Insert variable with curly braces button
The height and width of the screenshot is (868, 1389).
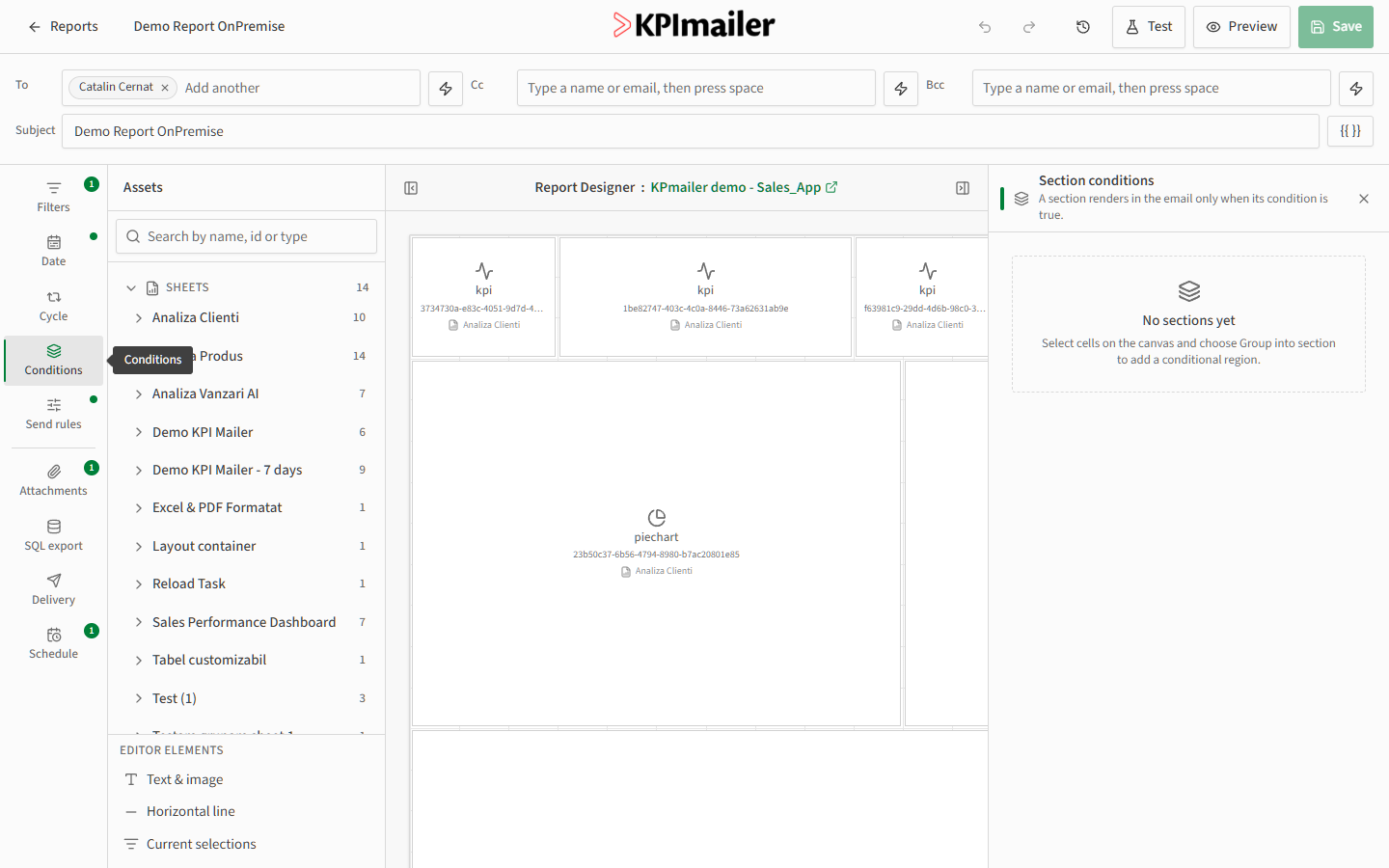click(1350, 131)
